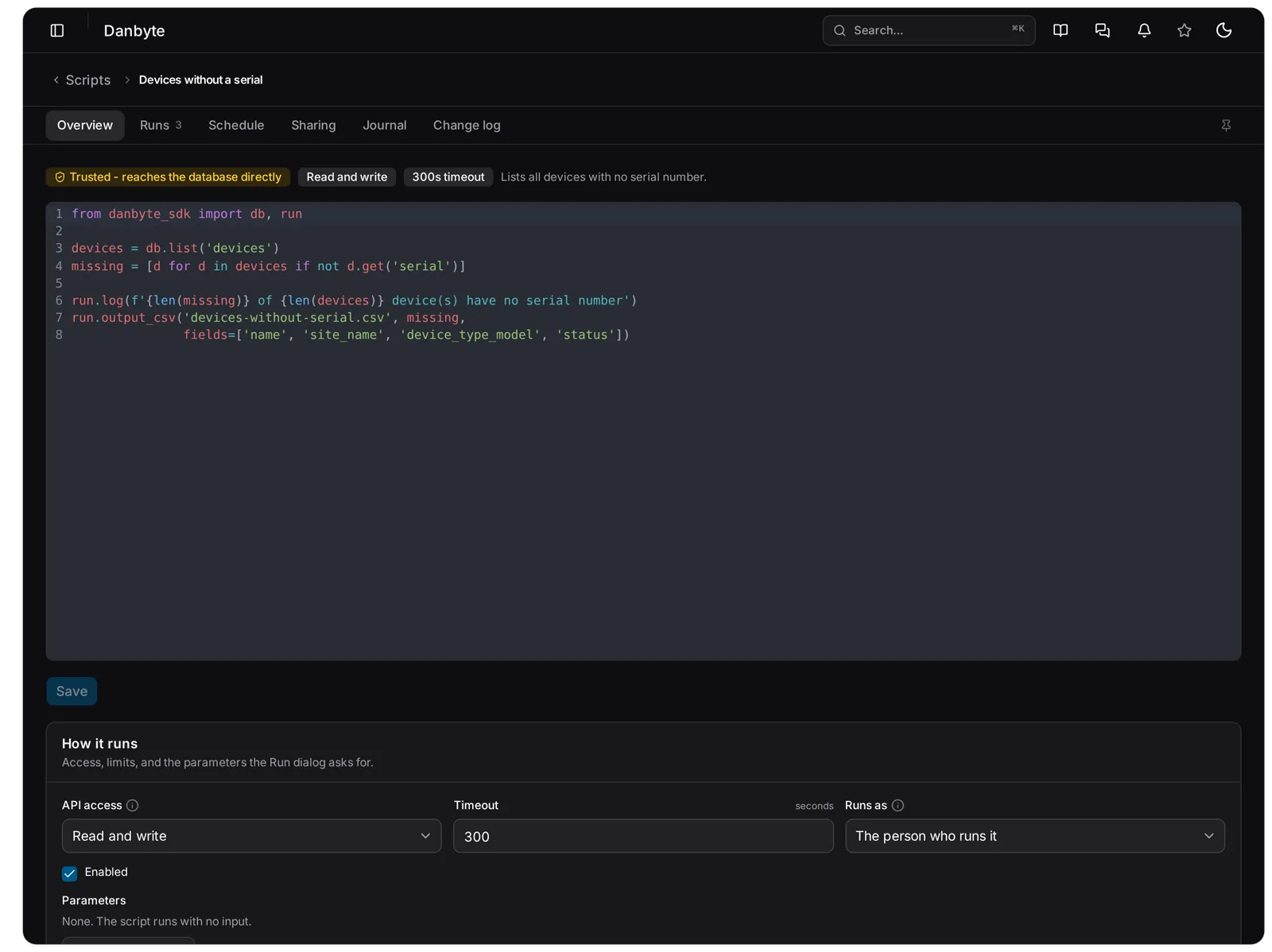Click the search magnifier icon
Viewport: 1272px width, 952px height.
pos(840,30)
